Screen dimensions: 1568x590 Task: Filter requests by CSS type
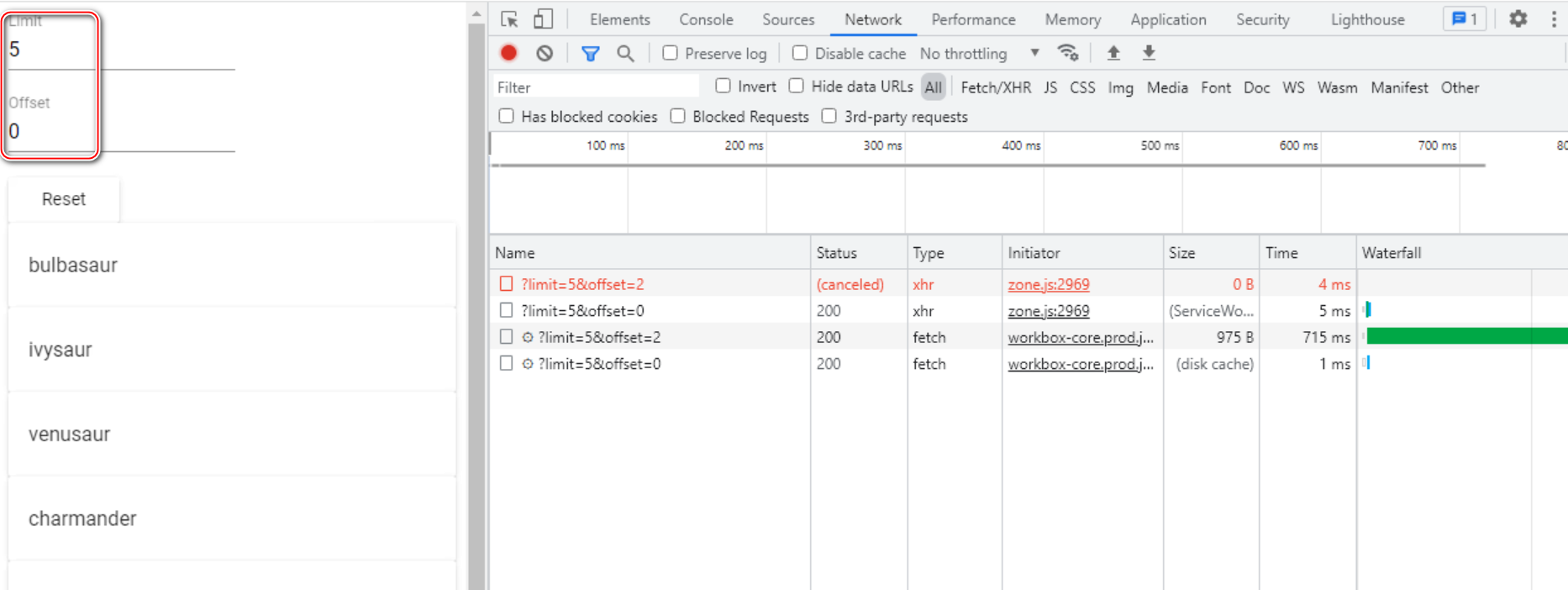point(1082,87)
